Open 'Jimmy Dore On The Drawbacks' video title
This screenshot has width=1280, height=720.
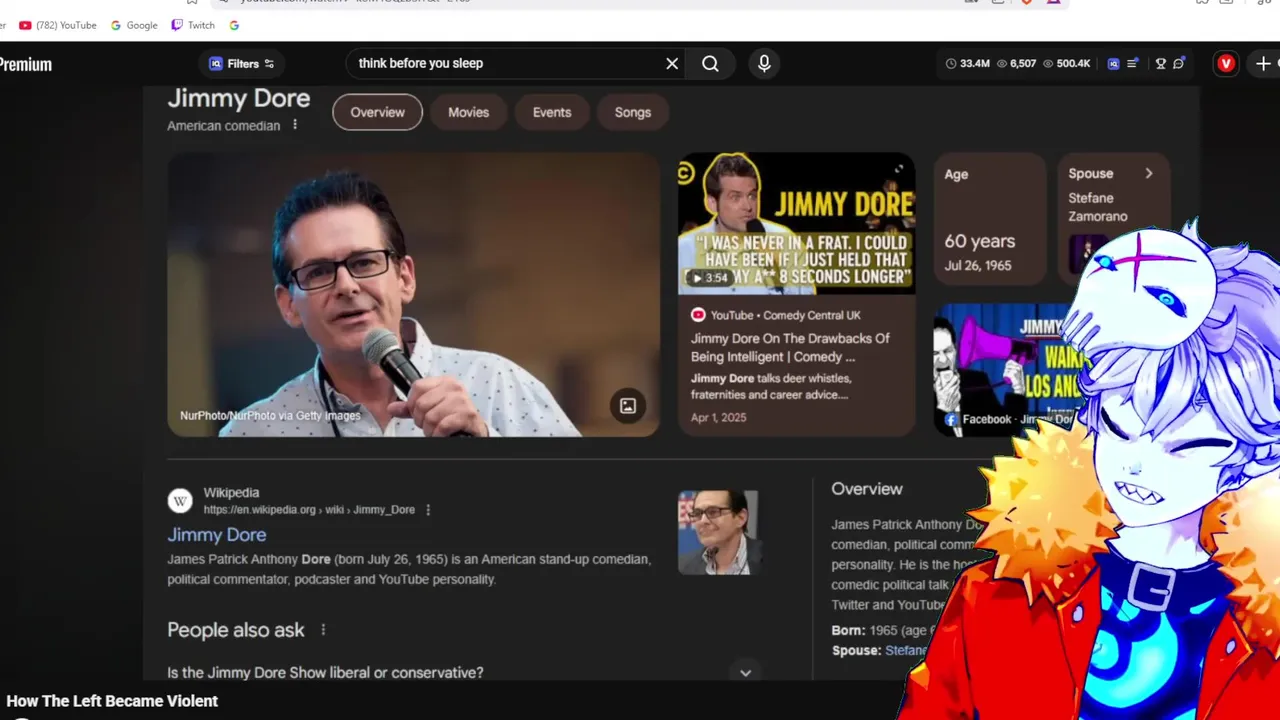pyautogui.click(x=789, y=347)
